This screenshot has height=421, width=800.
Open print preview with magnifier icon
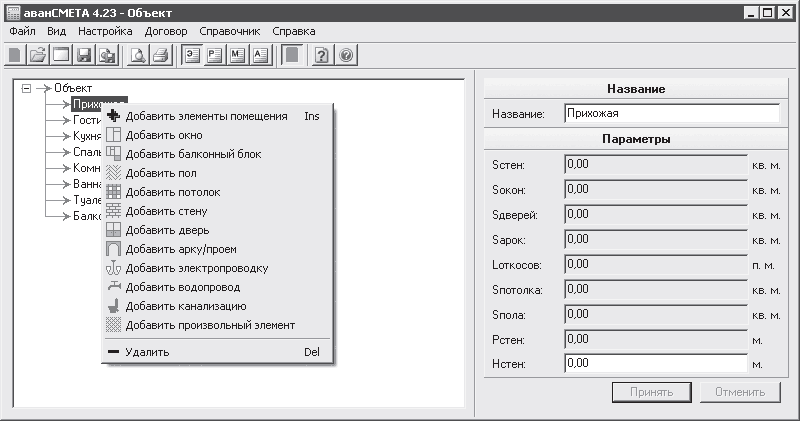click(139, 55)
